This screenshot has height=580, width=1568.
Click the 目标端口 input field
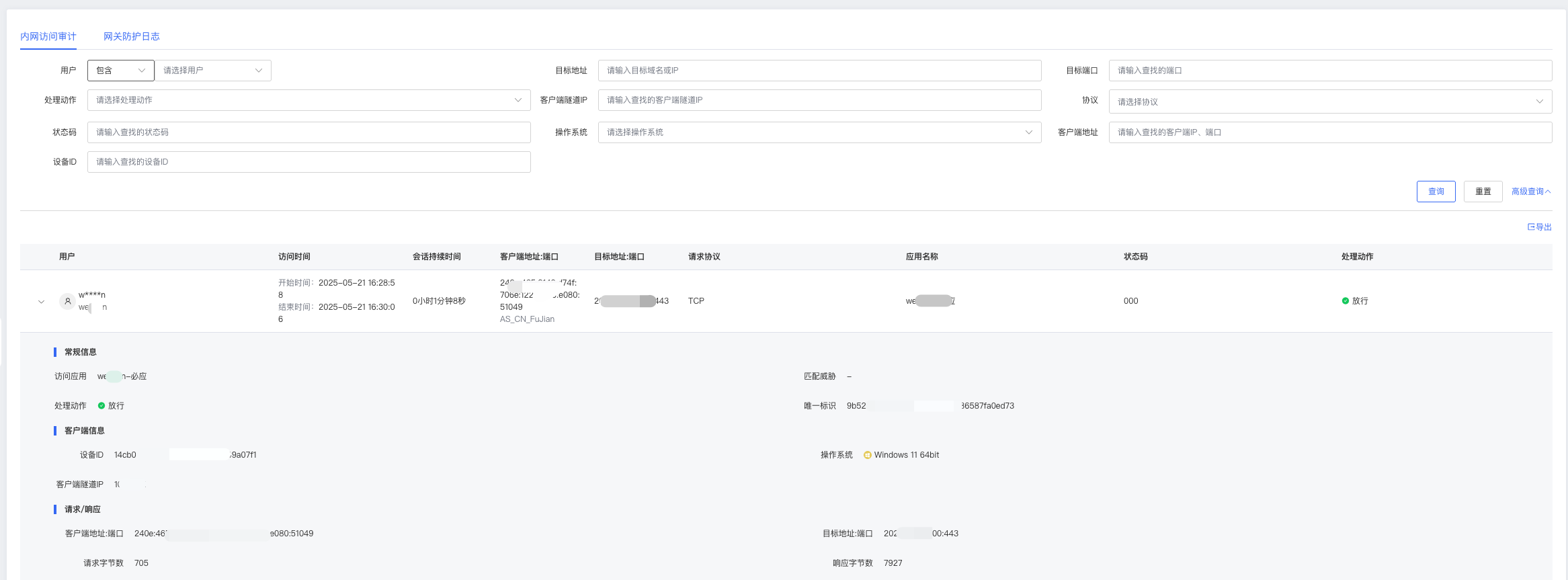coord(1330,71)
